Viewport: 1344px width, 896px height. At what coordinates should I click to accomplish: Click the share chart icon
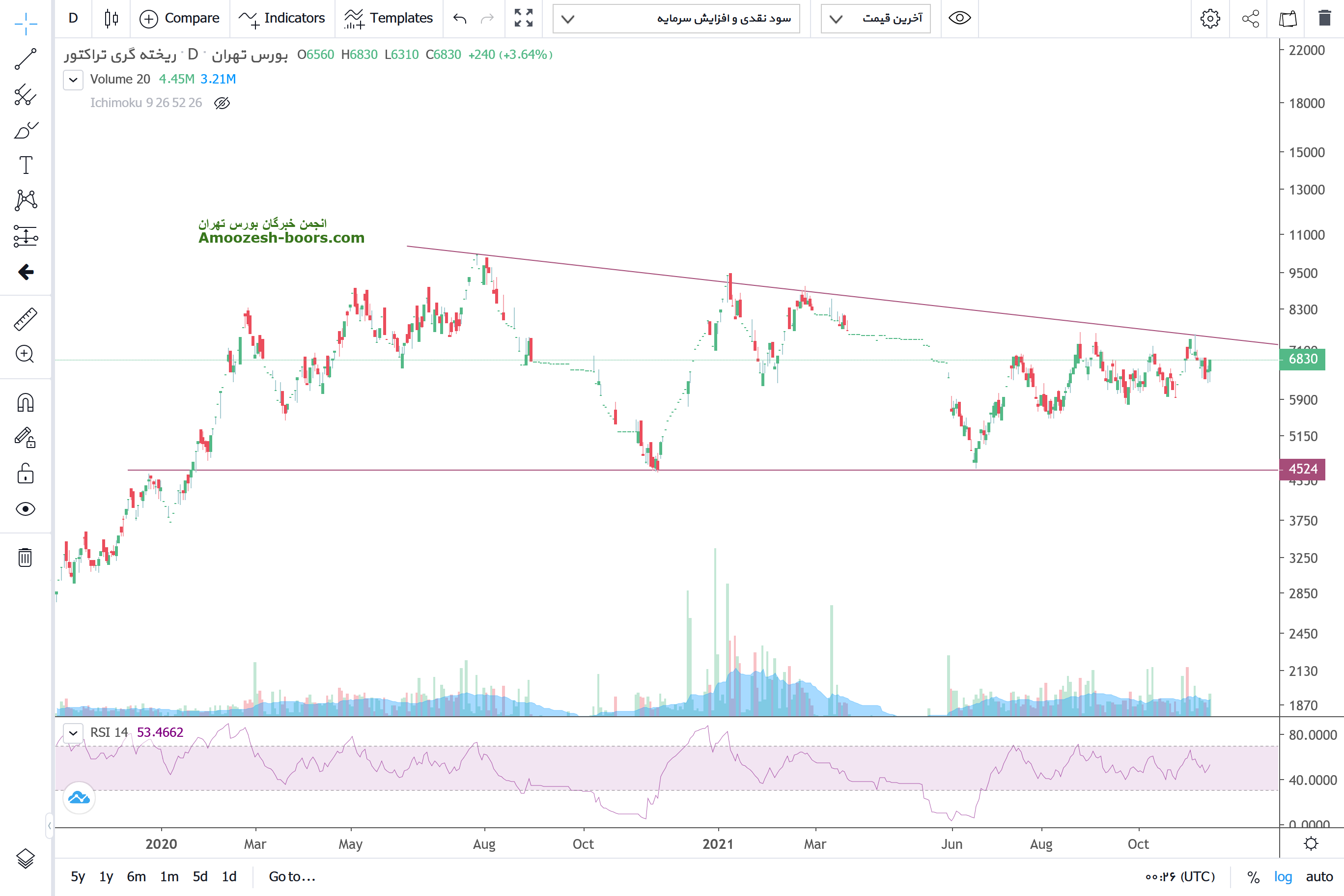click(1250, 18)
